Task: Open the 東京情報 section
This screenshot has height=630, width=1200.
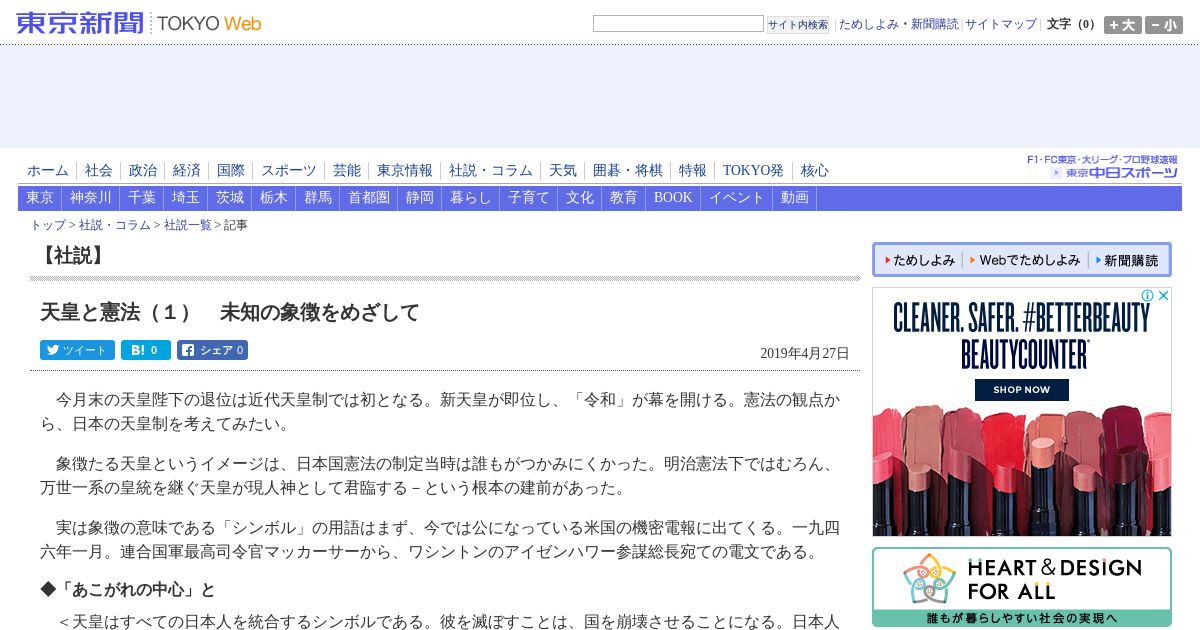Action: (x=405, y=171)
